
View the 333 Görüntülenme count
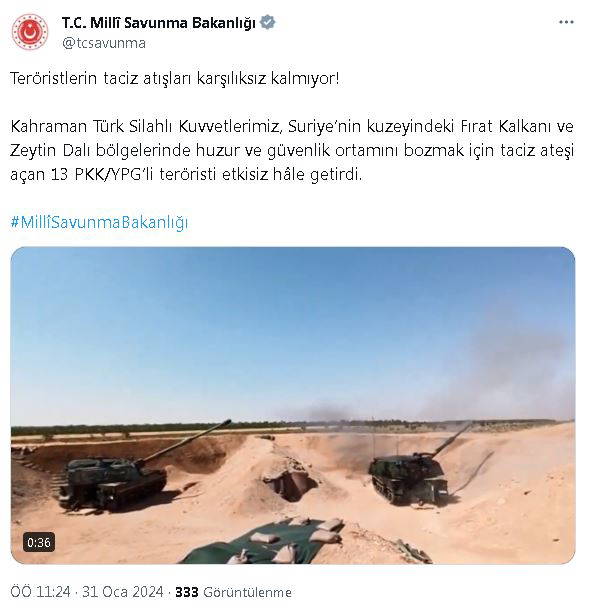[233, 592]
